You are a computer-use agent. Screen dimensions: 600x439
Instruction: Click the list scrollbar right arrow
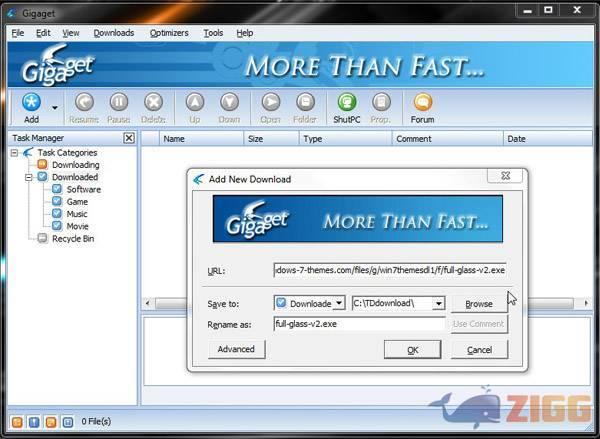[586, 303]
